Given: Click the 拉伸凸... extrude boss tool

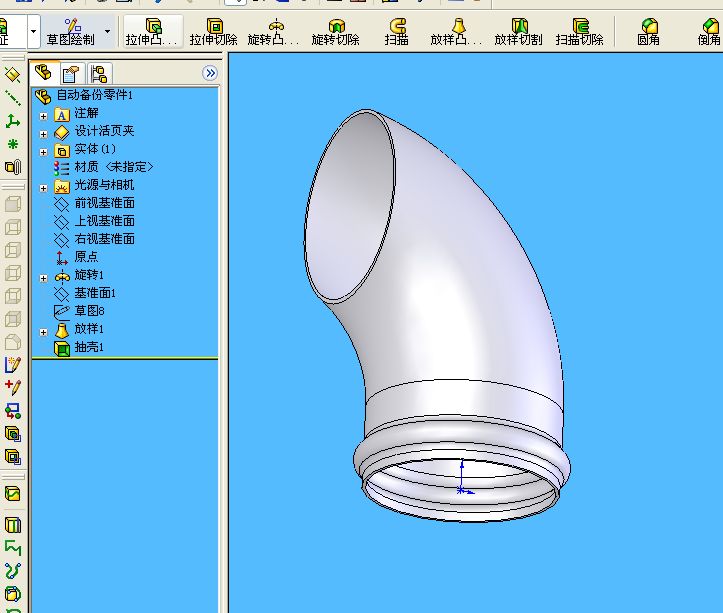Looking at the screenshot, I should (153, 32).
